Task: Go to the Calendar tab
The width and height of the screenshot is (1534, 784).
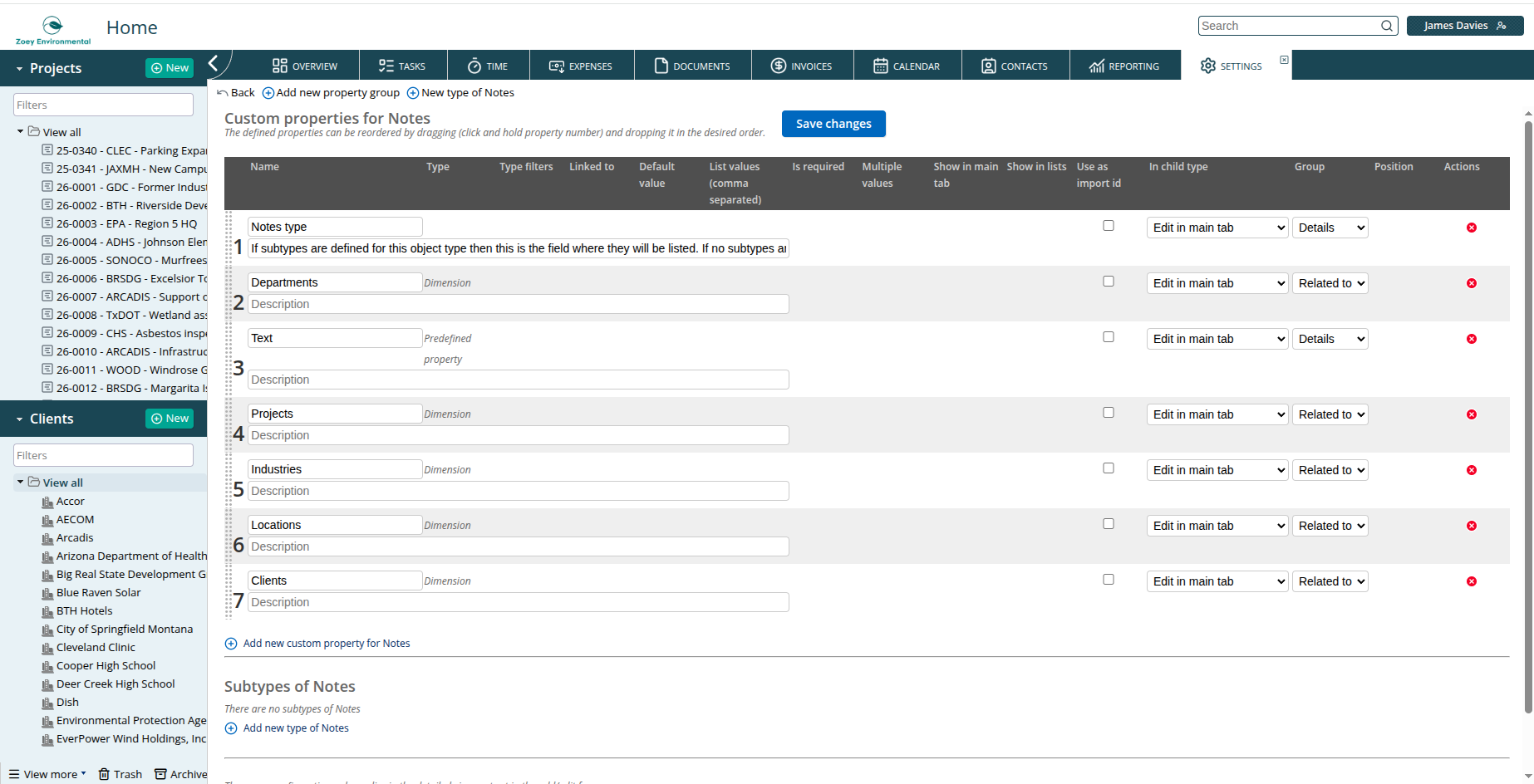Action: tap(907, 66)
